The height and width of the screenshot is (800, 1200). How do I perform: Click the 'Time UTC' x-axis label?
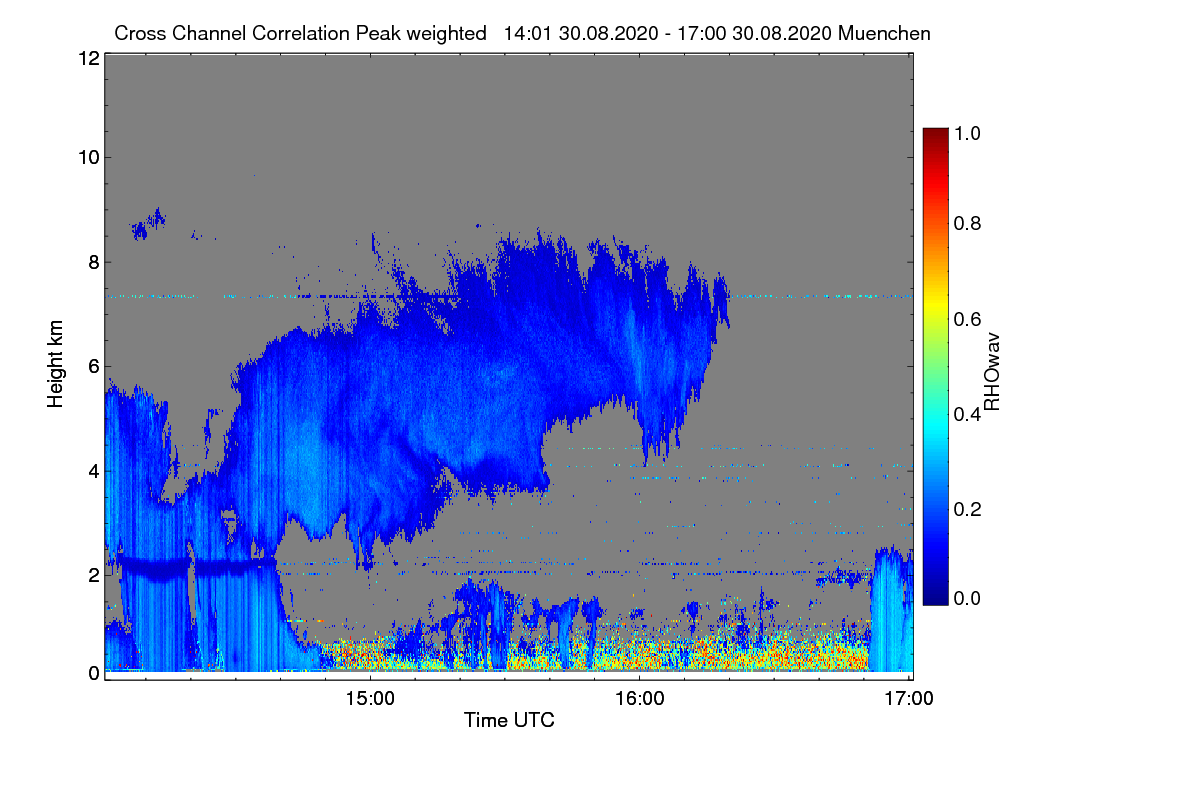[x=509, y=720]
